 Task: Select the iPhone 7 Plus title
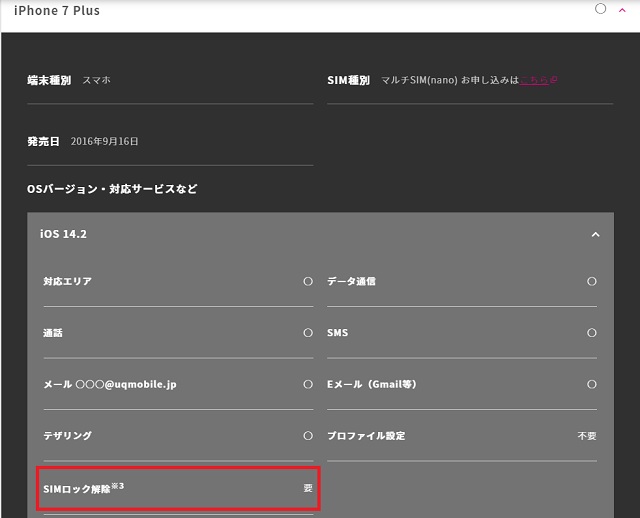pyautogui.click(x=56, y=11)
